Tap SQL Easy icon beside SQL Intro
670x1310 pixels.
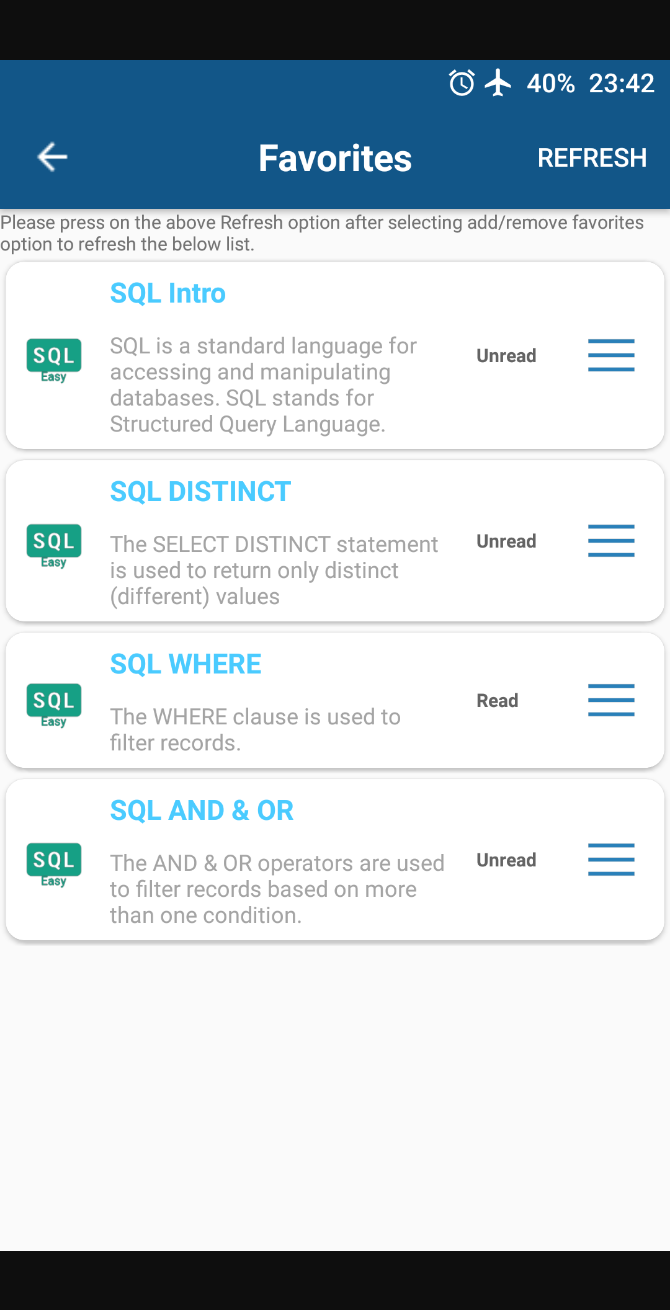pyautogui.click(x=54, y=360)
